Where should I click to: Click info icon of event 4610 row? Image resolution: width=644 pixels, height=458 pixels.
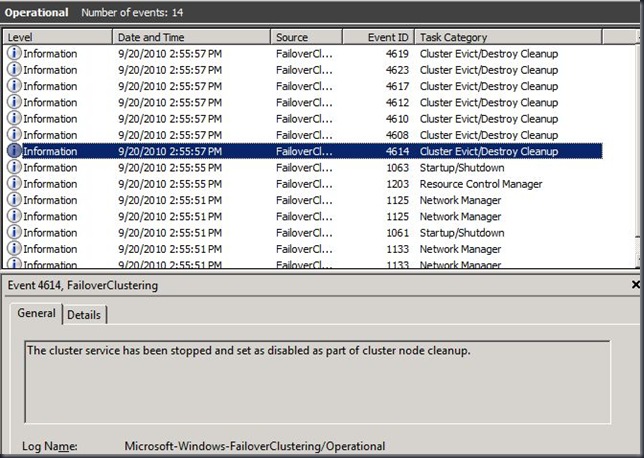tap(14, 119)
